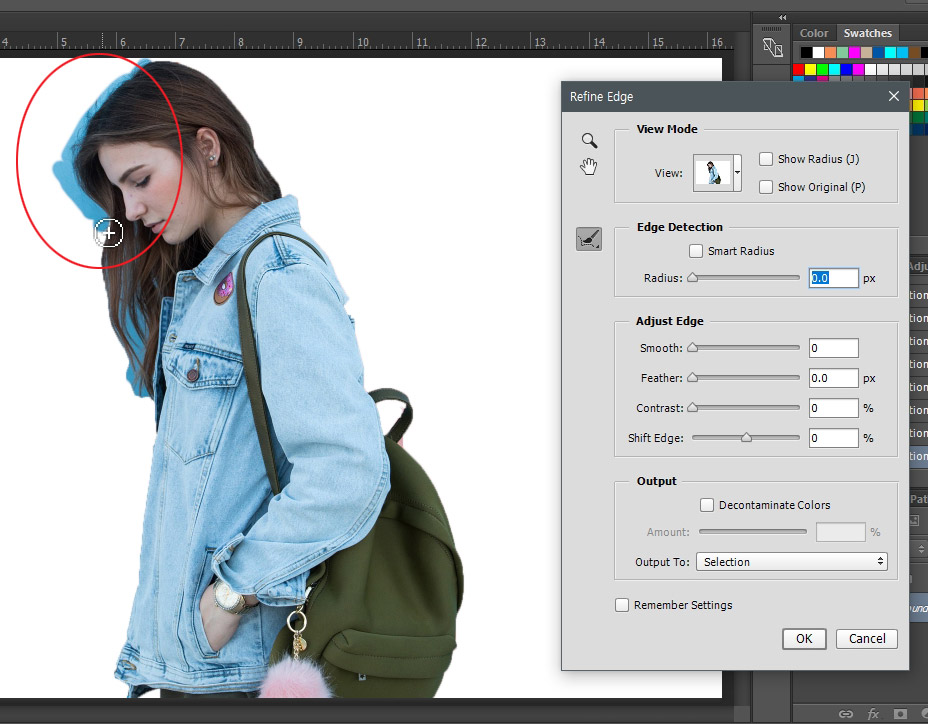The width and height of the screenshot is (928, 724).
Task: Click the Feather slider handle
Action: point(692,378)
